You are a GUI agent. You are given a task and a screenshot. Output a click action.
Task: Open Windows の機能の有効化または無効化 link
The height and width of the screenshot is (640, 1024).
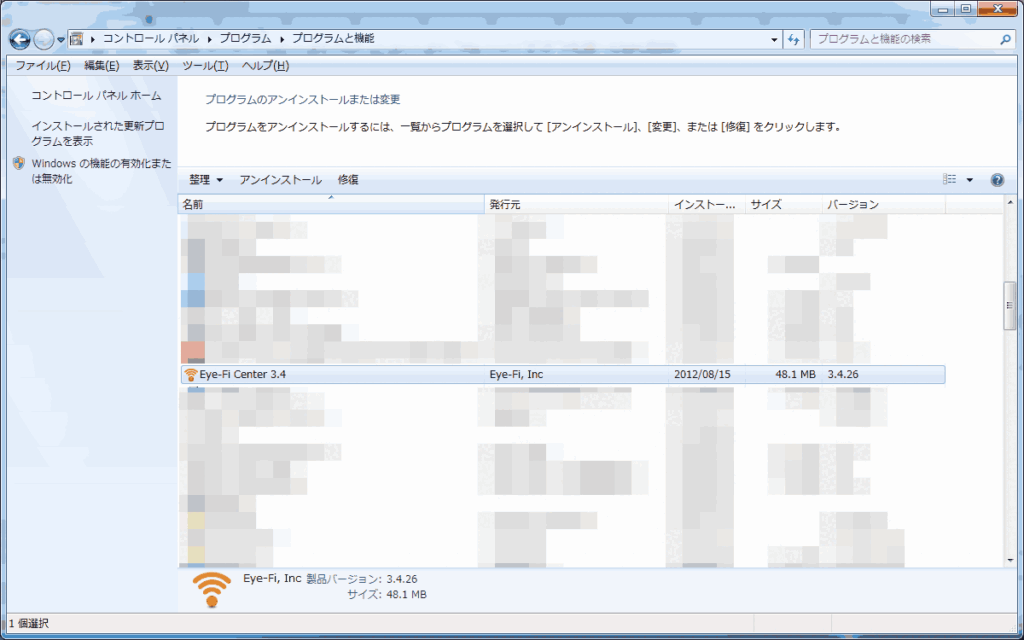[101, 171]
